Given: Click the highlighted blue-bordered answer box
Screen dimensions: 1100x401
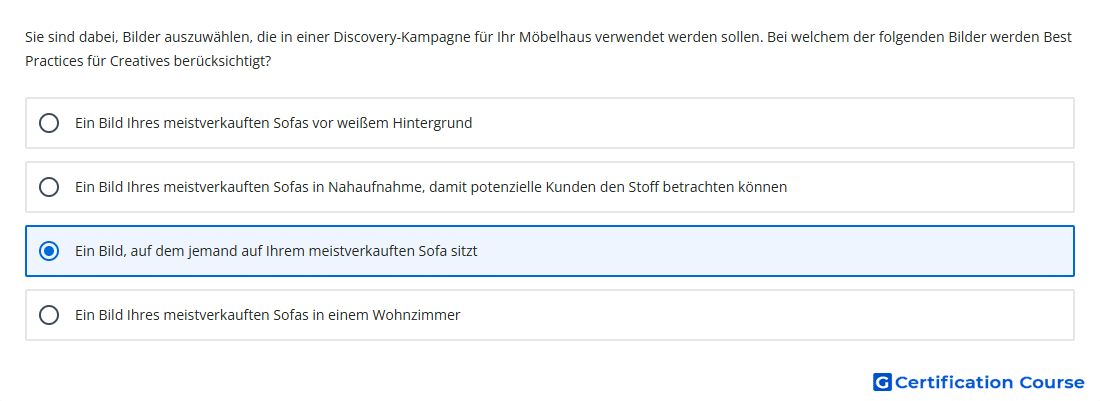Looking at the screenshot, I should coord(550,251).
